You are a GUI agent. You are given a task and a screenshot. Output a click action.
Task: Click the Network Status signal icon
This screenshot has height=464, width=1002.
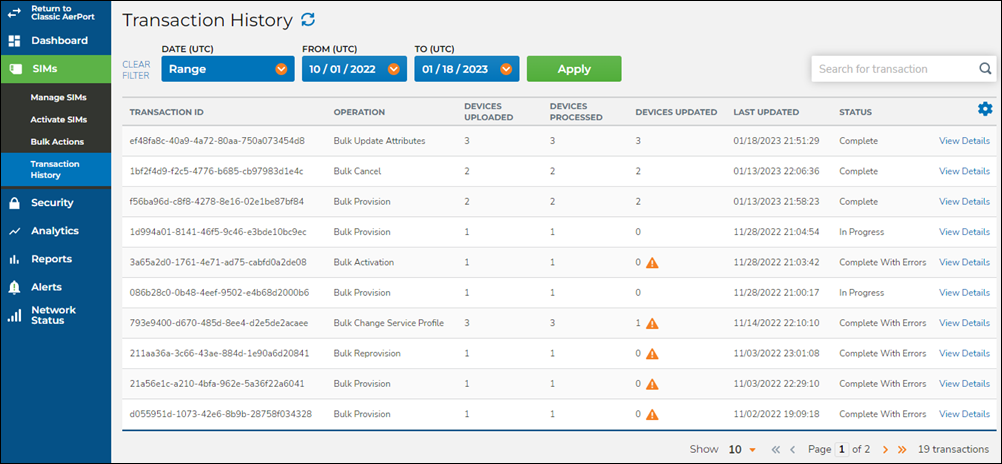coord(14,315)
